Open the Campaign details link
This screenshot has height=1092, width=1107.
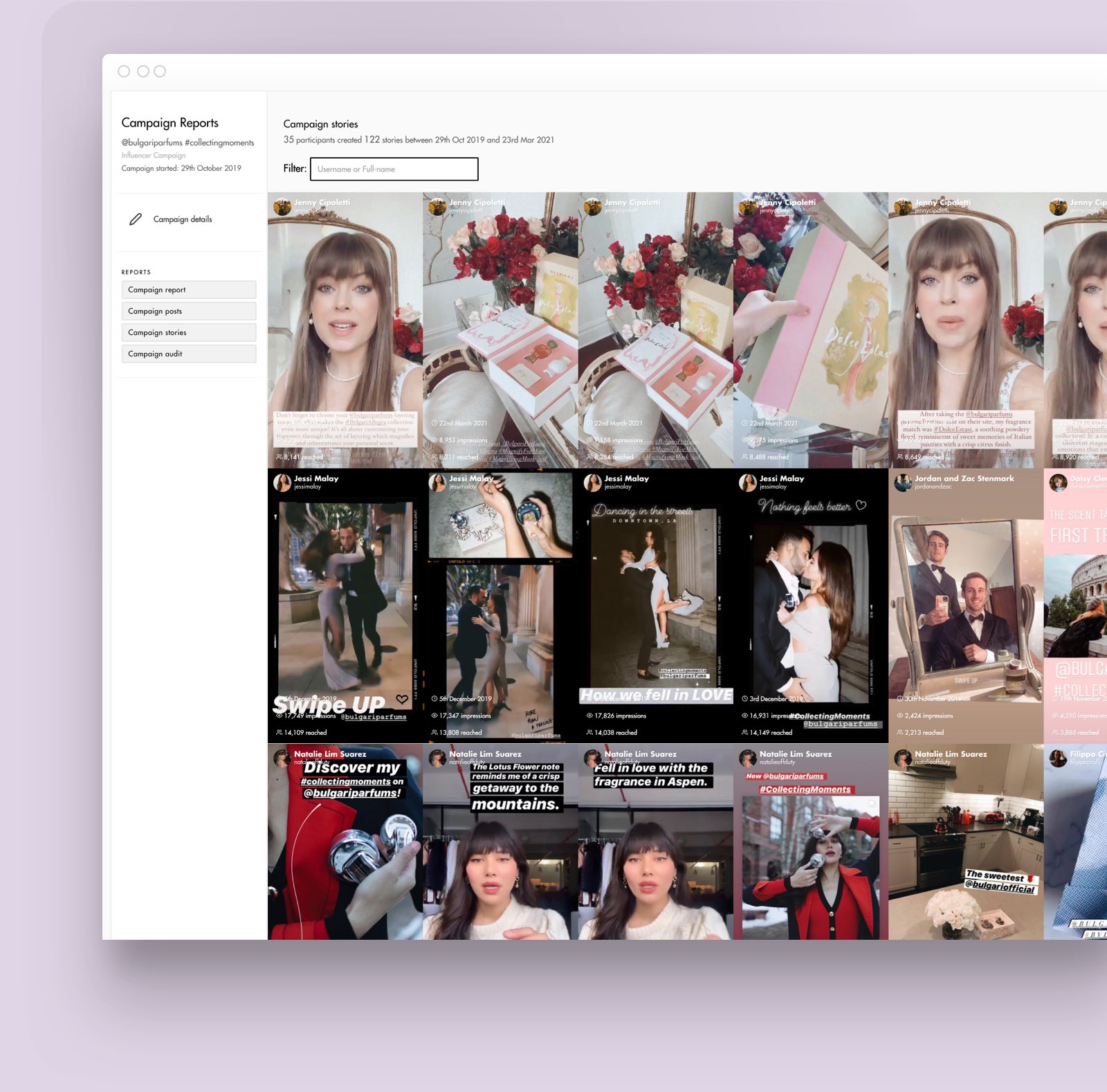point(183,219)
